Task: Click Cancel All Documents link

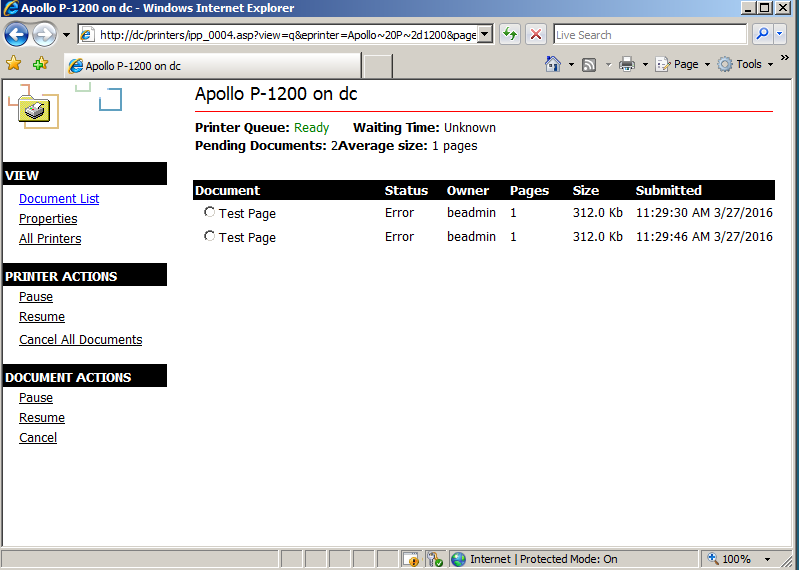Action: coord(81,340)
